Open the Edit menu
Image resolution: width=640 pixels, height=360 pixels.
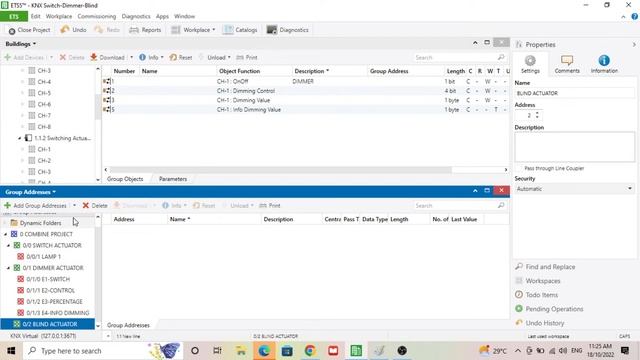[36, 16]
